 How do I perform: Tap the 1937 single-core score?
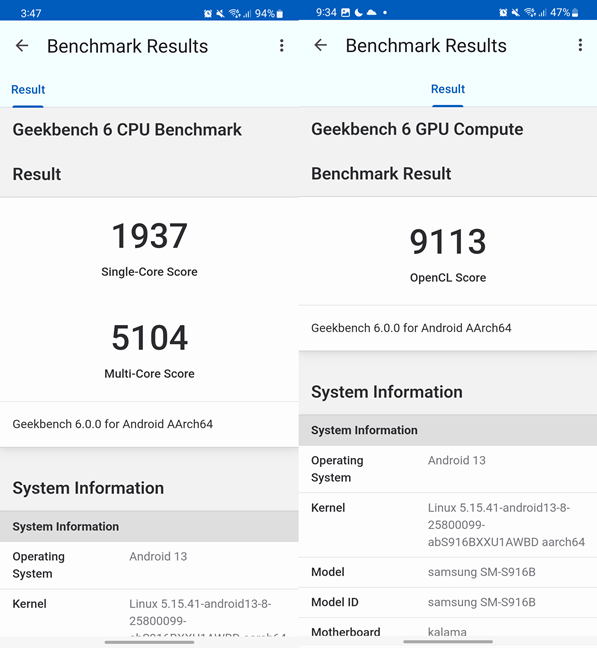tap(150, 236)
